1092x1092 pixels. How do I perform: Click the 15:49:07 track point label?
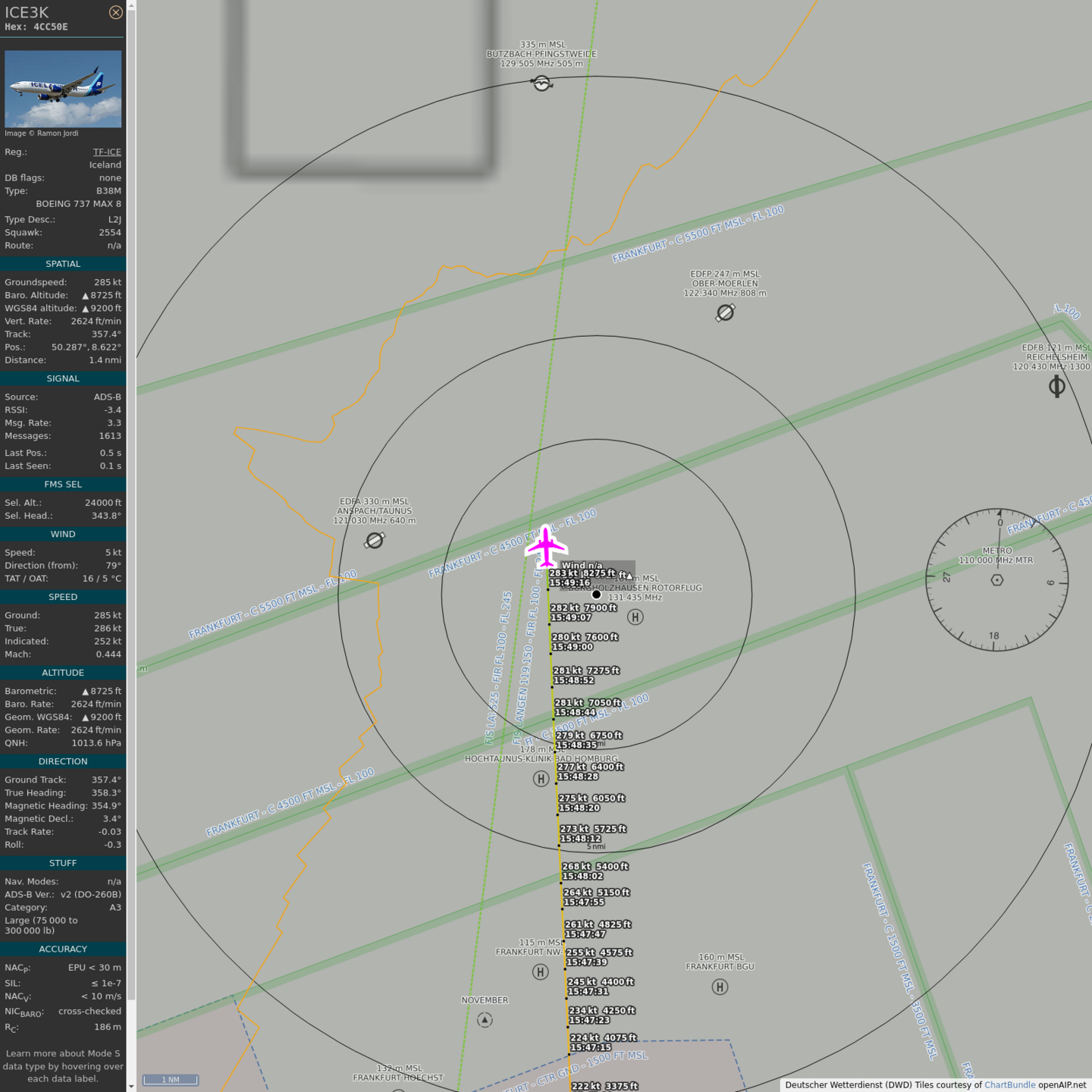click(572, 618)
